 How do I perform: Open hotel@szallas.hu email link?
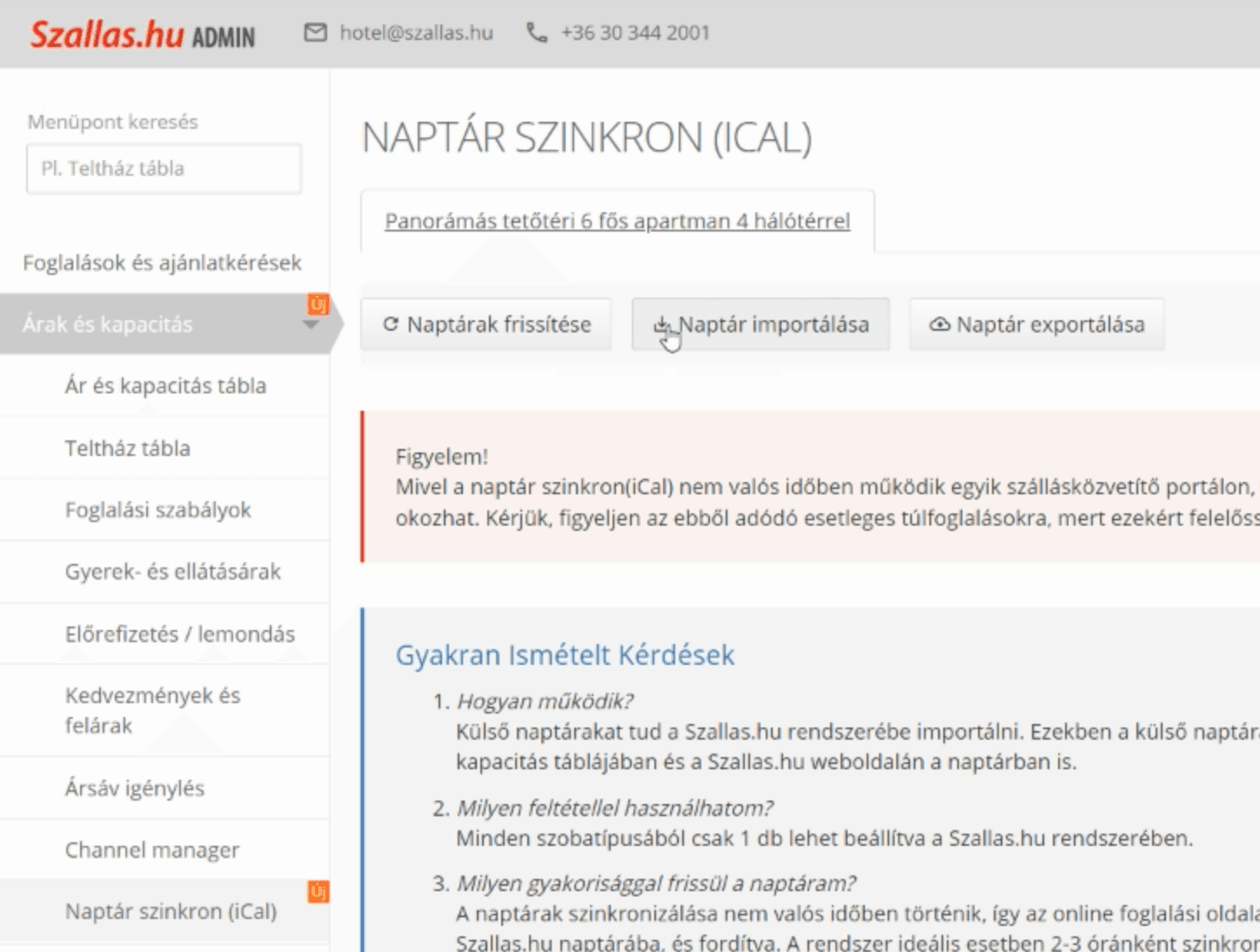[416, 33]
